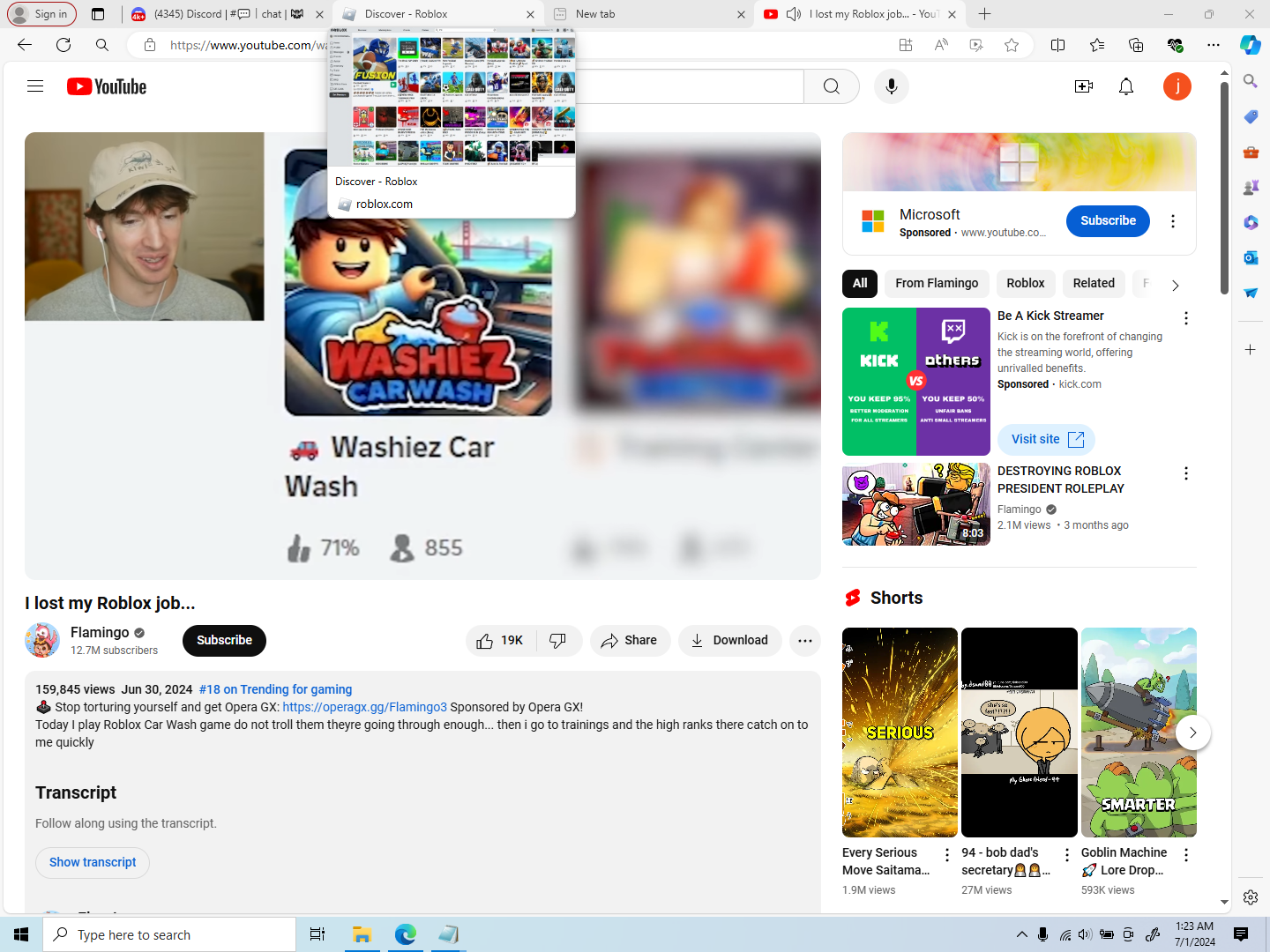Viewport: 1270px width, 952px height.
Task: Open the Windows Start menu
Action: coord(21,934)
